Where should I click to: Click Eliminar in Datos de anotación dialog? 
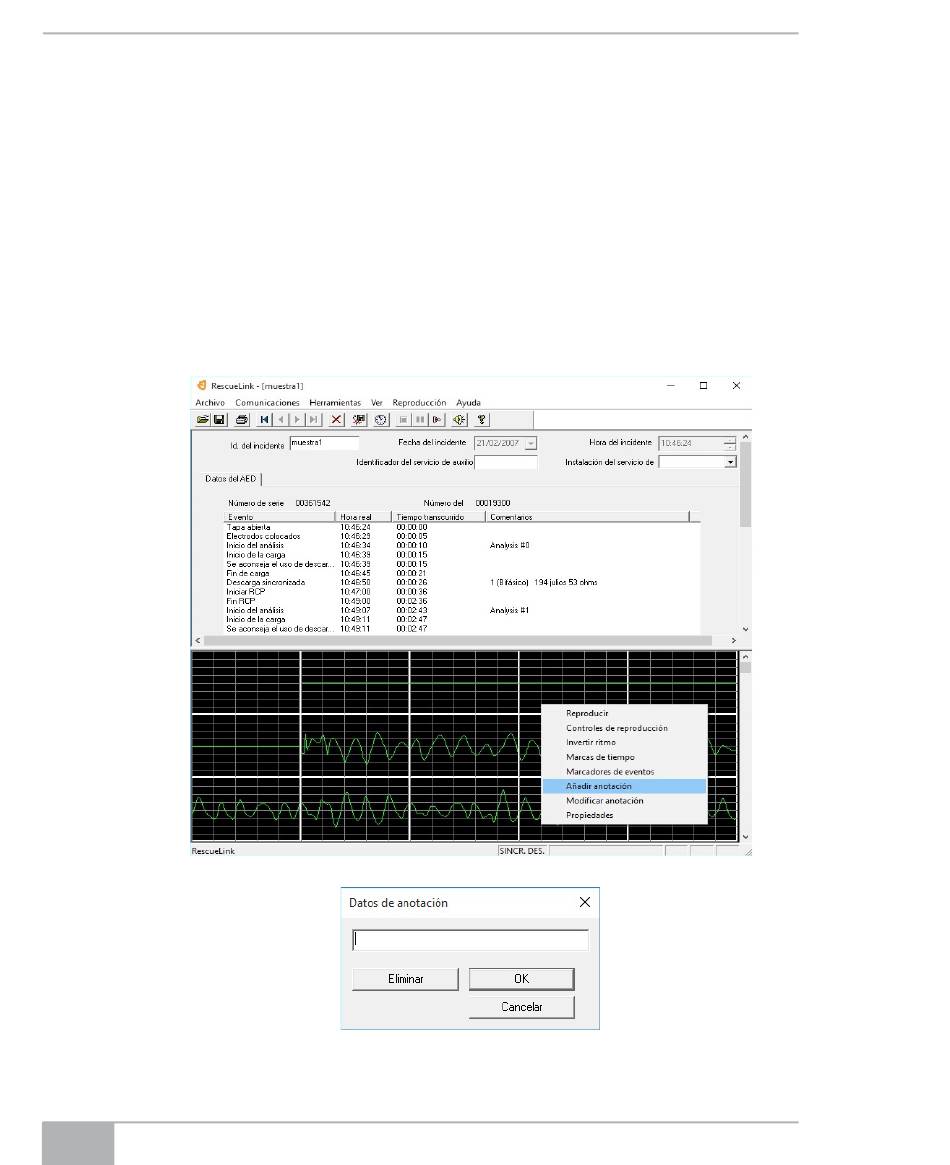(406, 979)
